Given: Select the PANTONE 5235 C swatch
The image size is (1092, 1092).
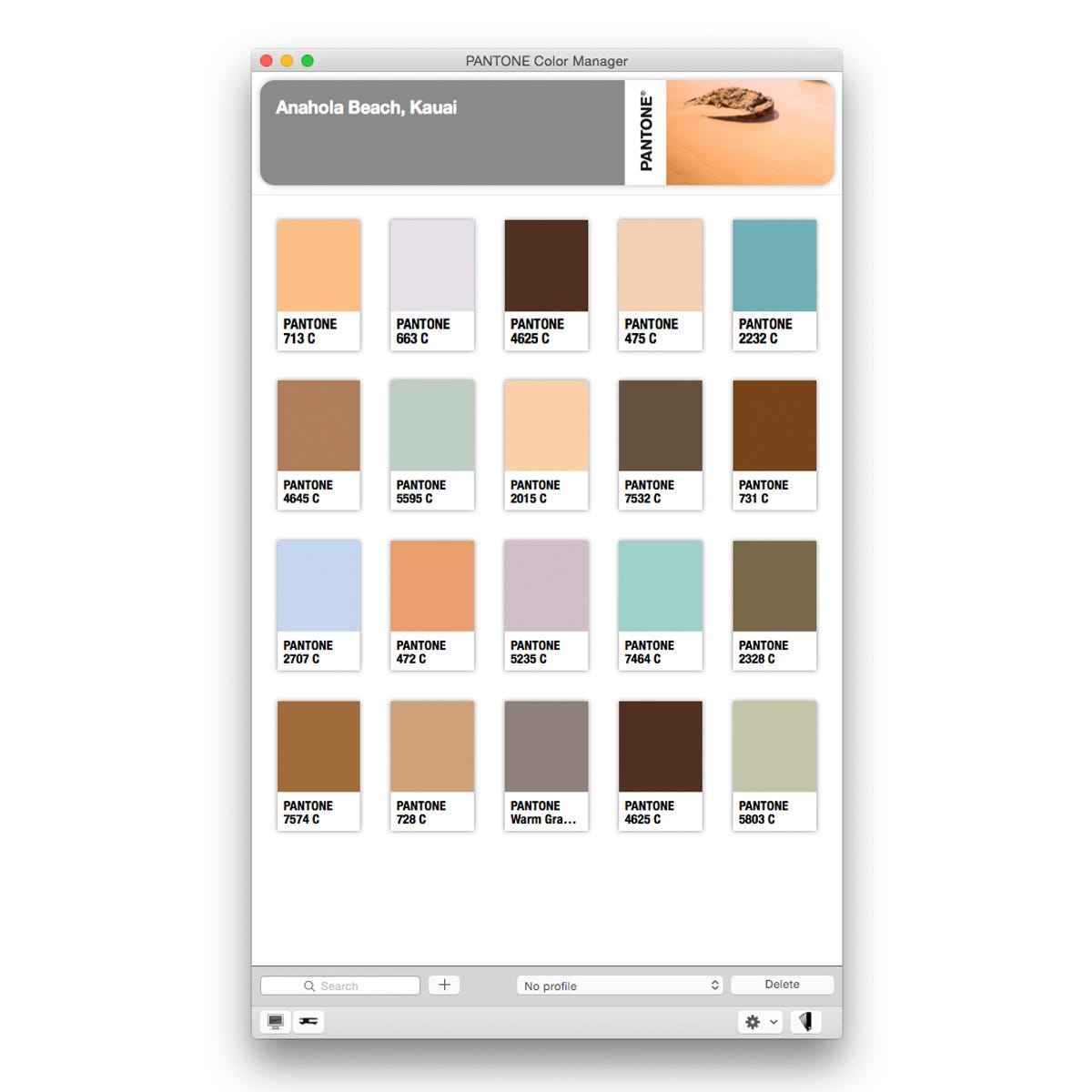Looking at the screenshot, I should (x=546, y=605).
